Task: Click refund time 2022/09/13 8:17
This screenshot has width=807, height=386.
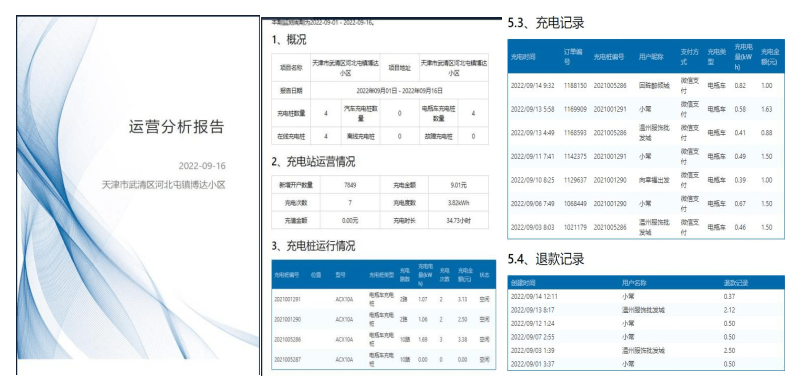Action: coord(532,310)
